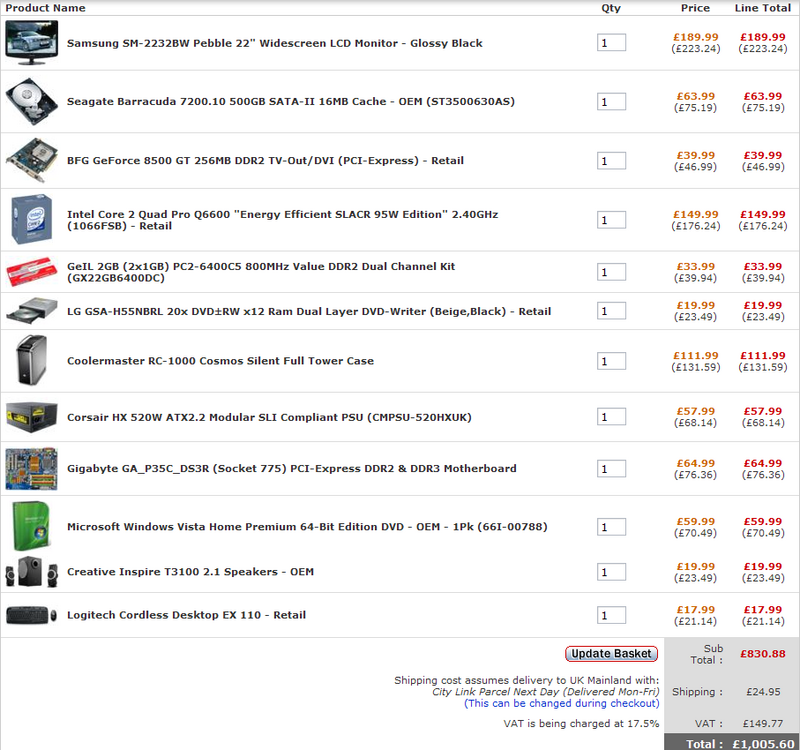The height and width of the screenshot is (750, 800).
Task: Click the Creative Inspire speakers thumbnail
Action: 32,572
